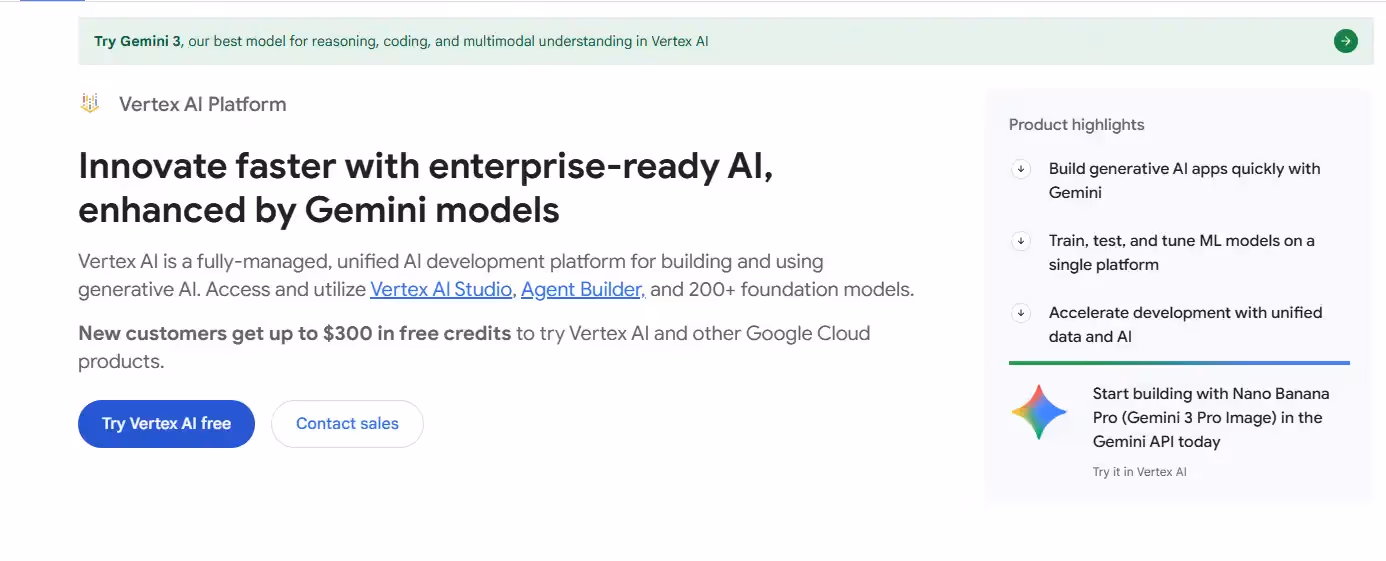1386x561 pixels.
Task: Select Build generative AI apps quickly with Gemini
Action: click(1184, 181)
